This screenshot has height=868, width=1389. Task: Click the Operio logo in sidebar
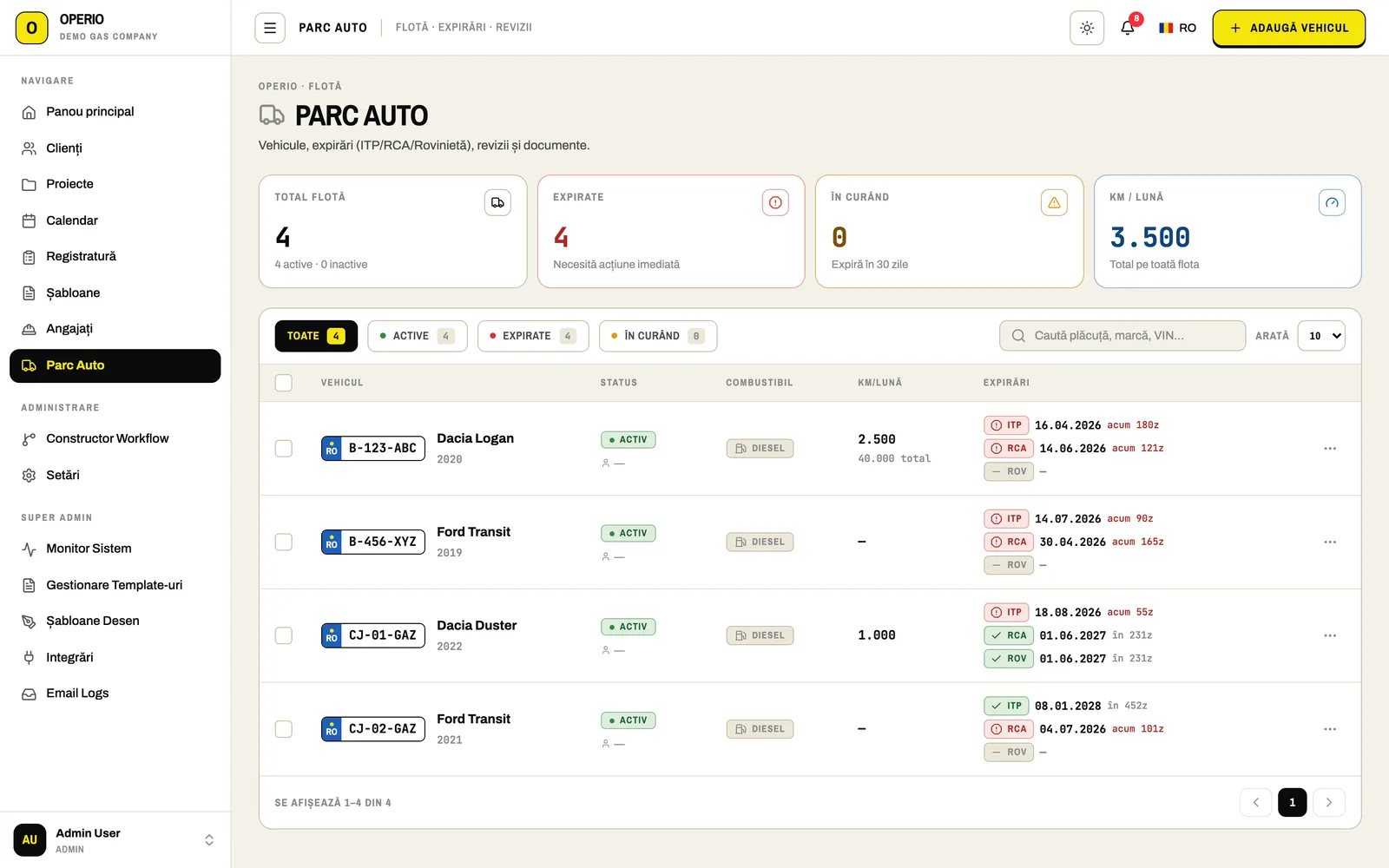pyautogui.click(x=32, y=28)
